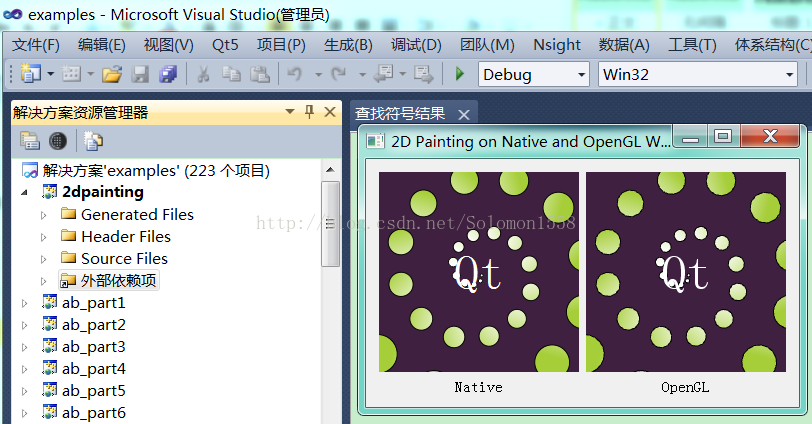This screenshot has width=812, height=424.
Task: Open the Redo history dropdown arrow
Action: click(362, 75)
